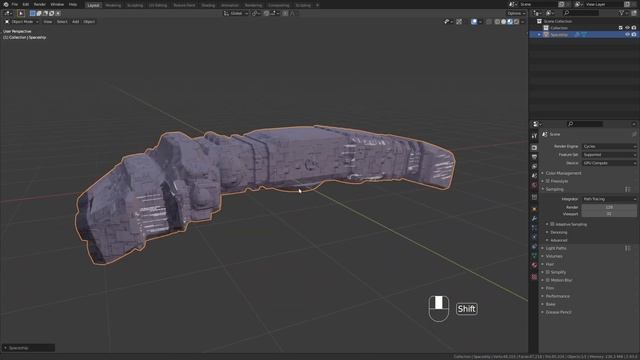Adjust the Render samples slider
The height and width of the screenshot is (360, 640).
coord(609,207)
